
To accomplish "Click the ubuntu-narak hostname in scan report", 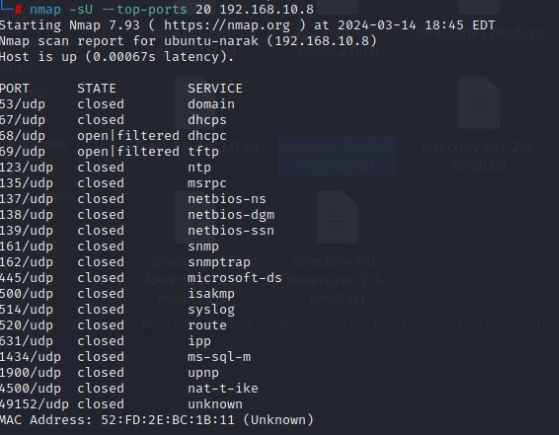I will tap(211, 41).
